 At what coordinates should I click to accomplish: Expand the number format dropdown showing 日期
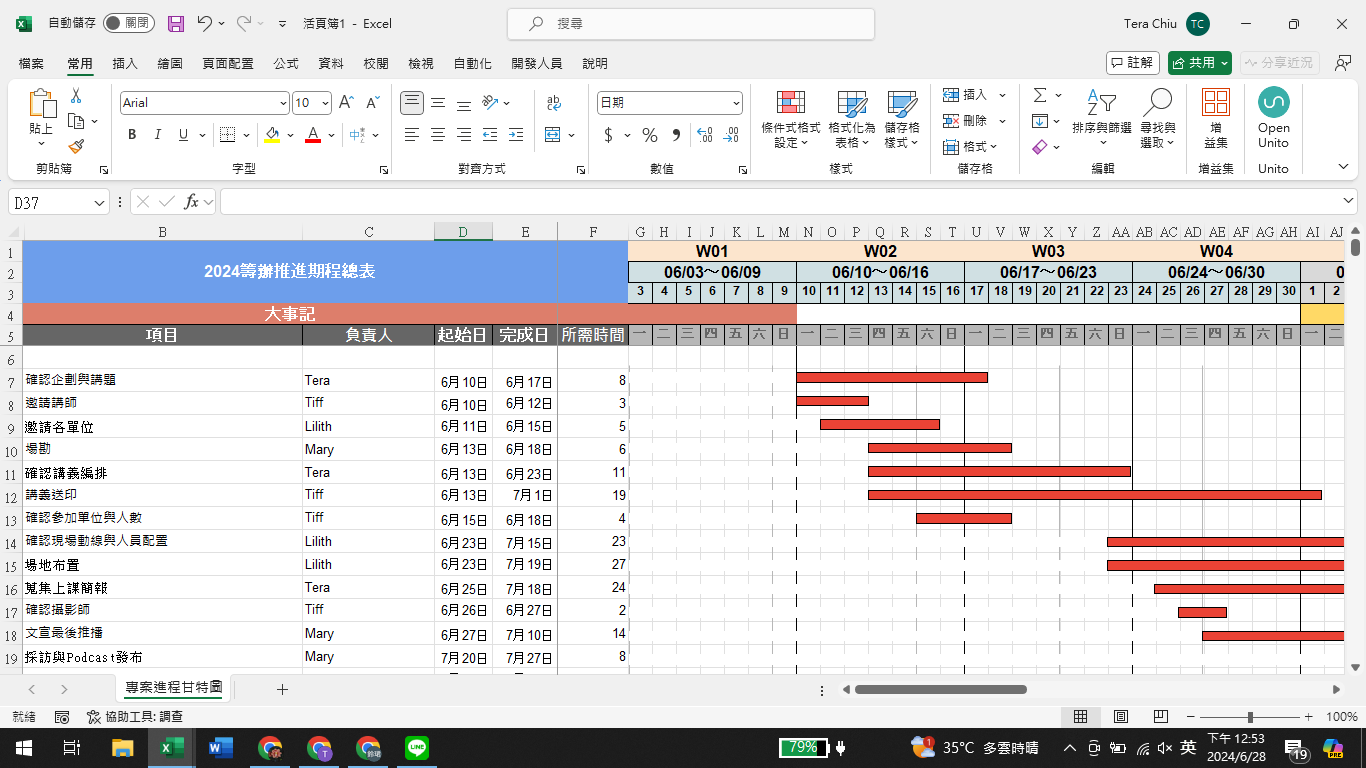[x=736, y=103]
